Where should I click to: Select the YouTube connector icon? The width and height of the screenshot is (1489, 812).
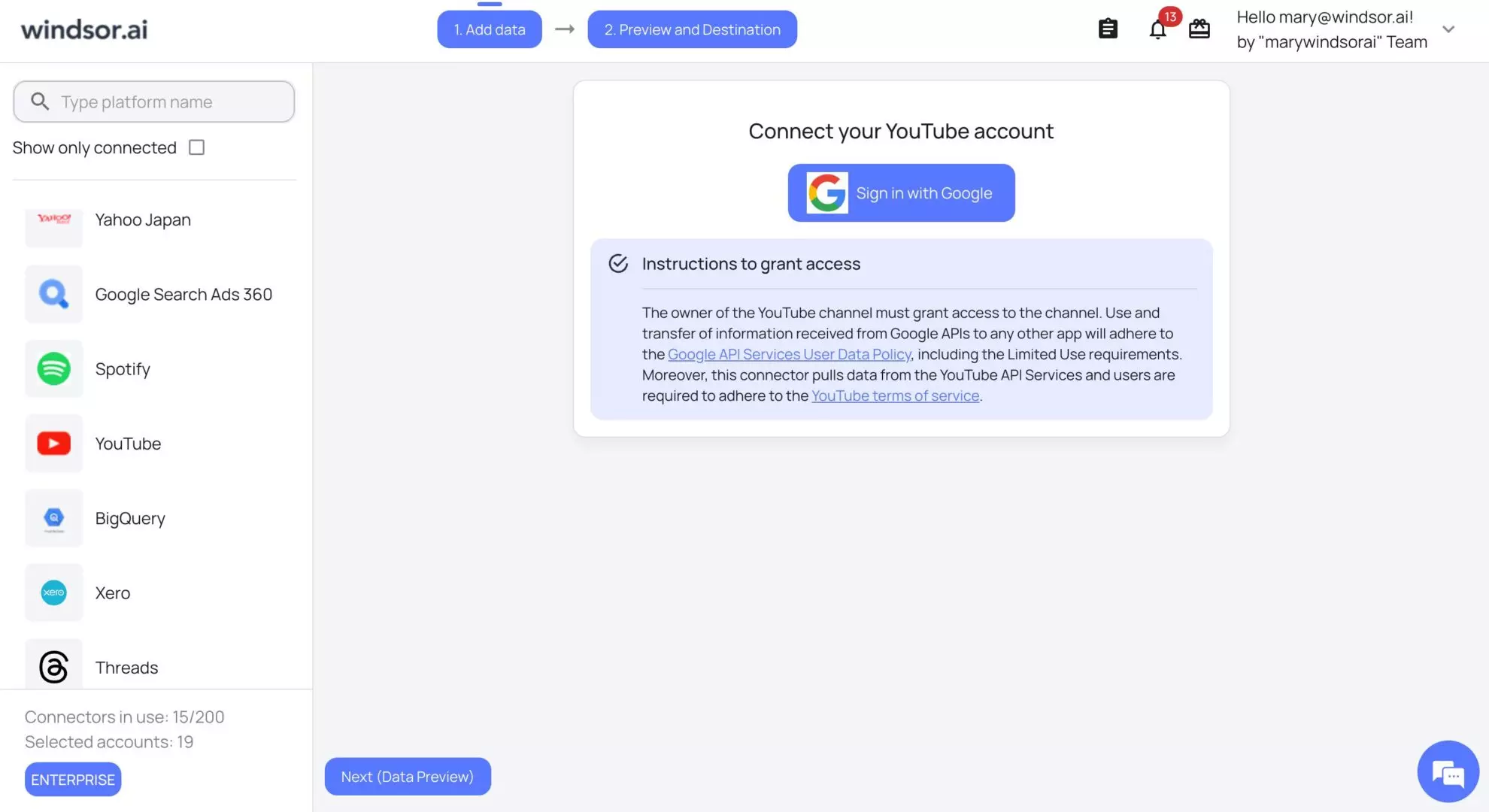(x=53, y=444)
